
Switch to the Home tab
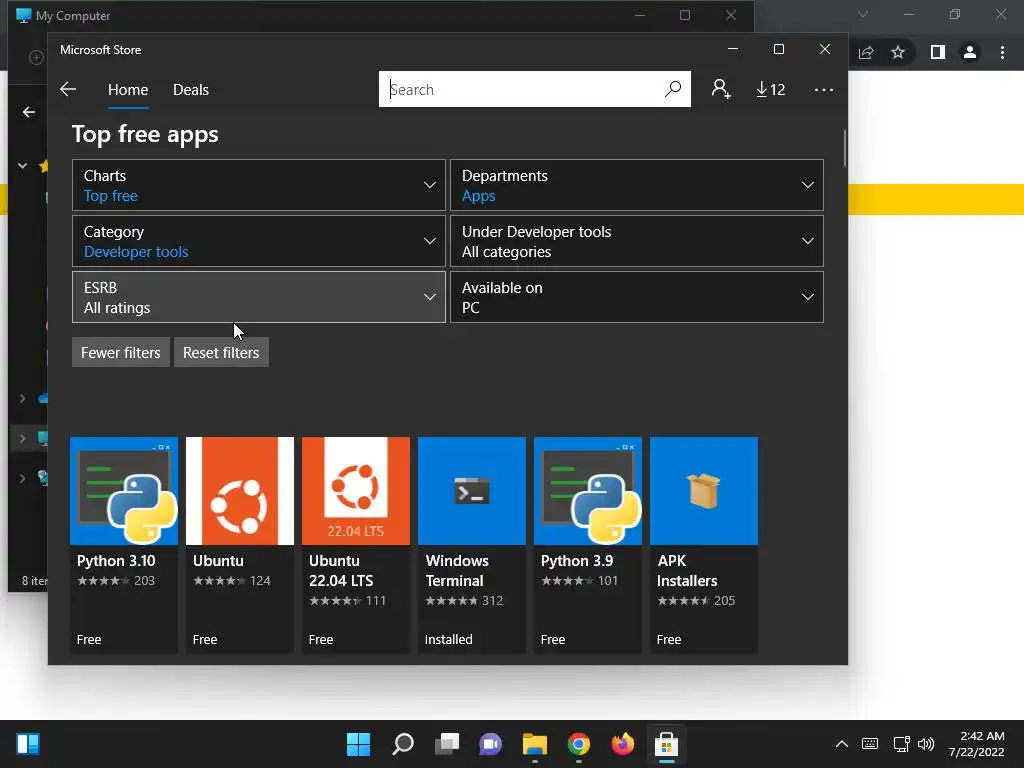pyautogui.click(x=128, y=89)
